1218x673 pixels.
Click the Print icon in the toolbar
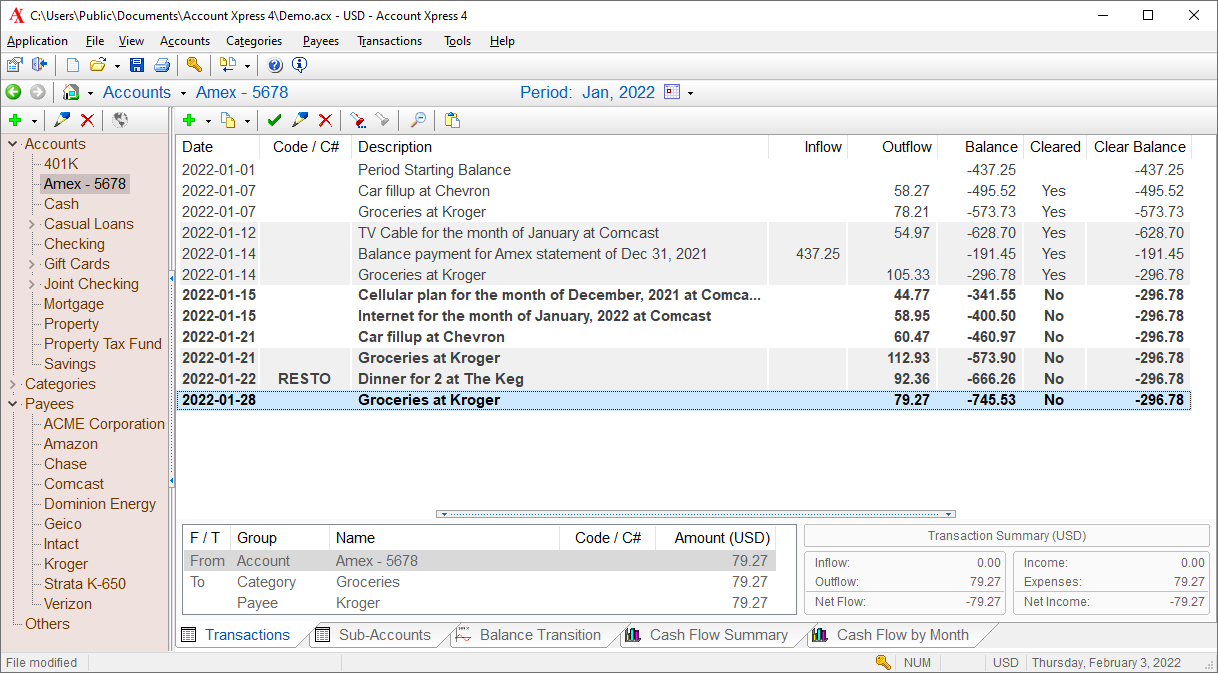(x=161, y=65)
